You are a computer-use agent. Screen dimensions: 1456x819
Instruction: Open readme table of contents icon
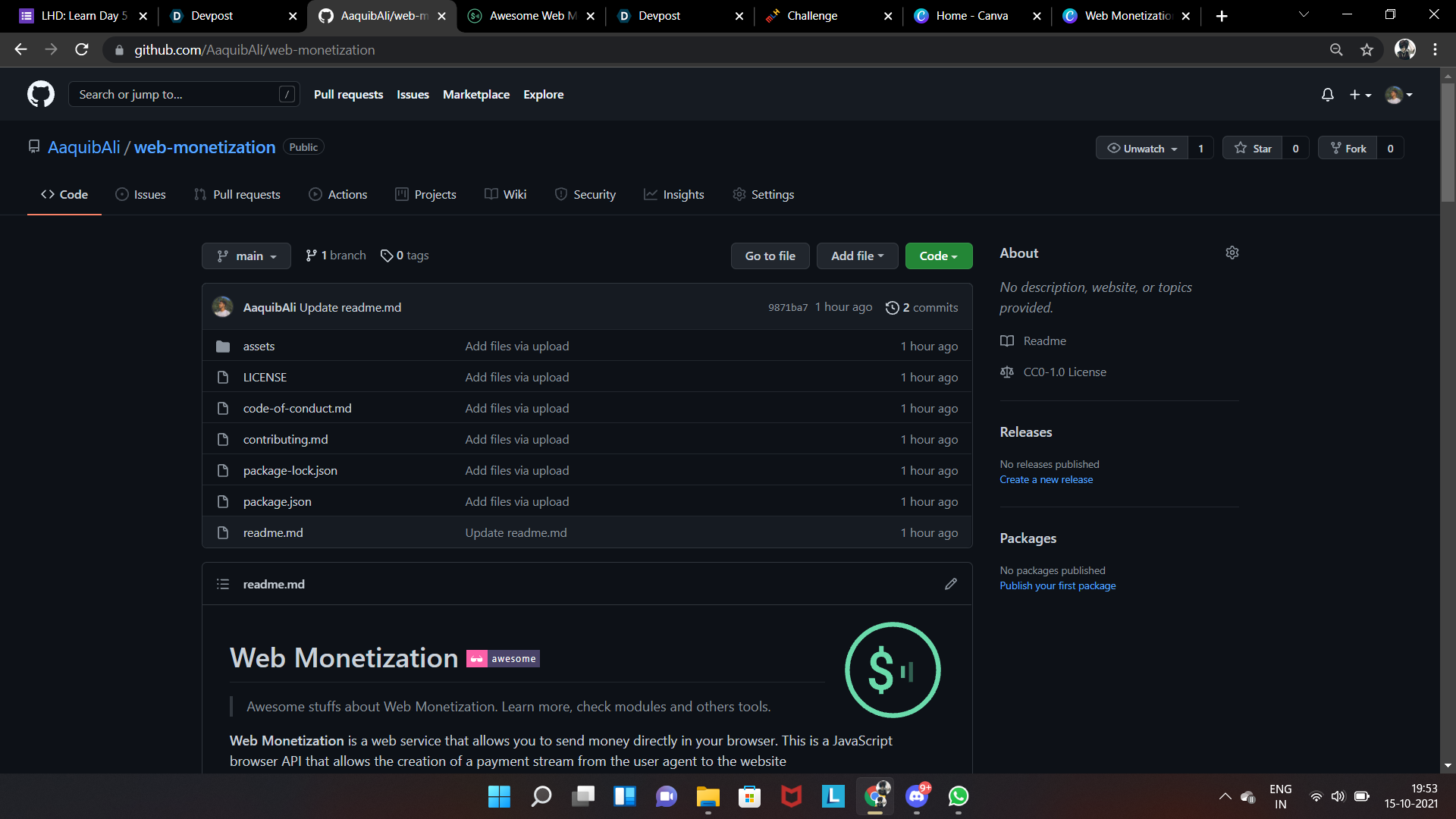(x=223, y=584)
